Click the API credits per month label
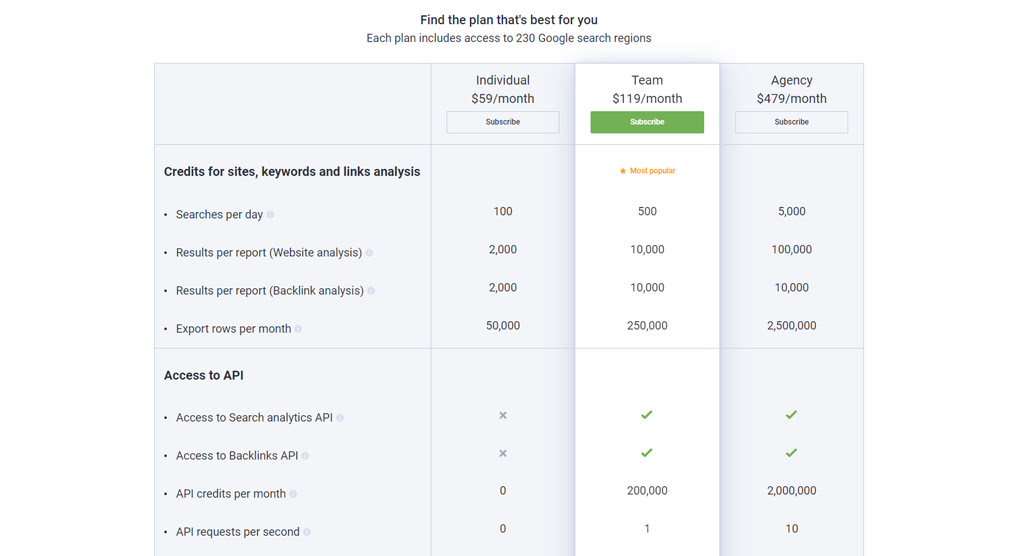The height and width of the screenshot is (556, 1028). [231, 494]
